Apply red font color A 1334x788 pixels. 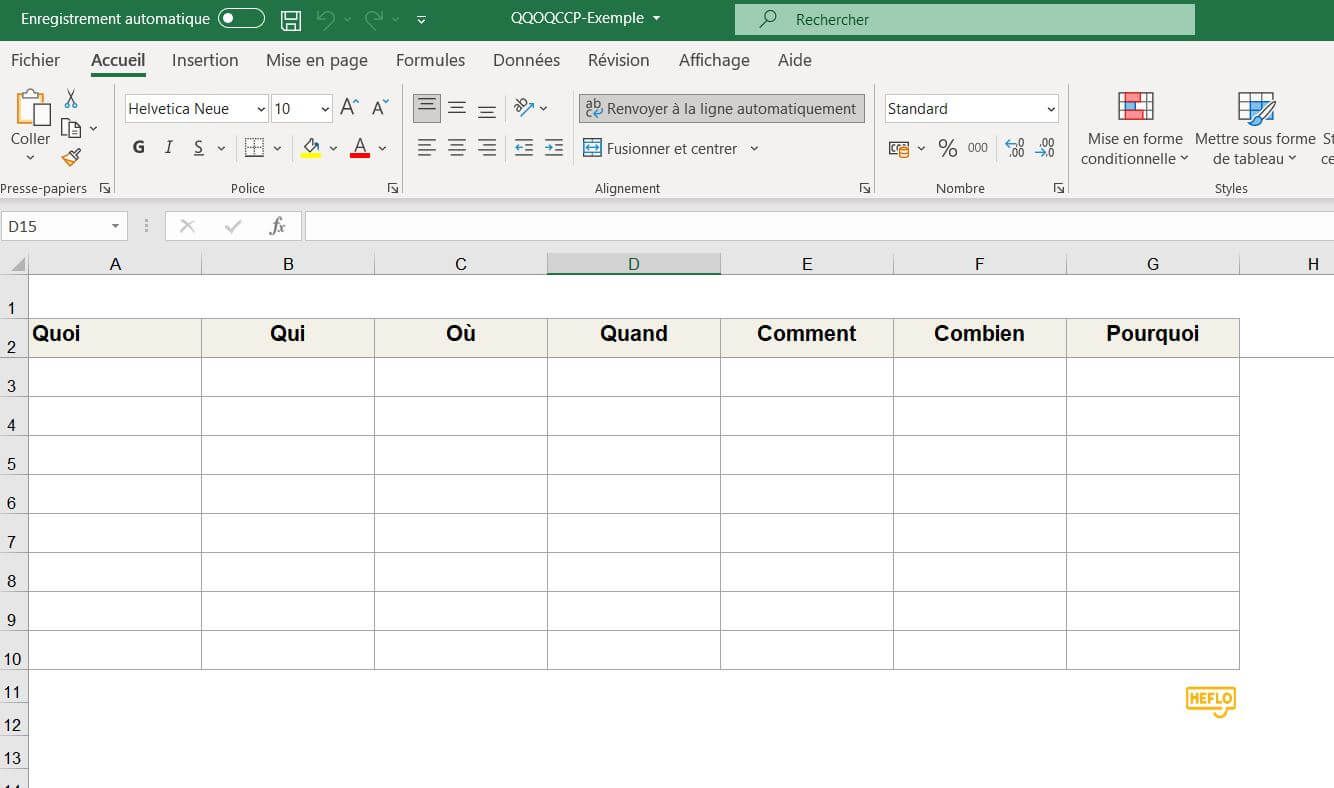click(361, 148)
